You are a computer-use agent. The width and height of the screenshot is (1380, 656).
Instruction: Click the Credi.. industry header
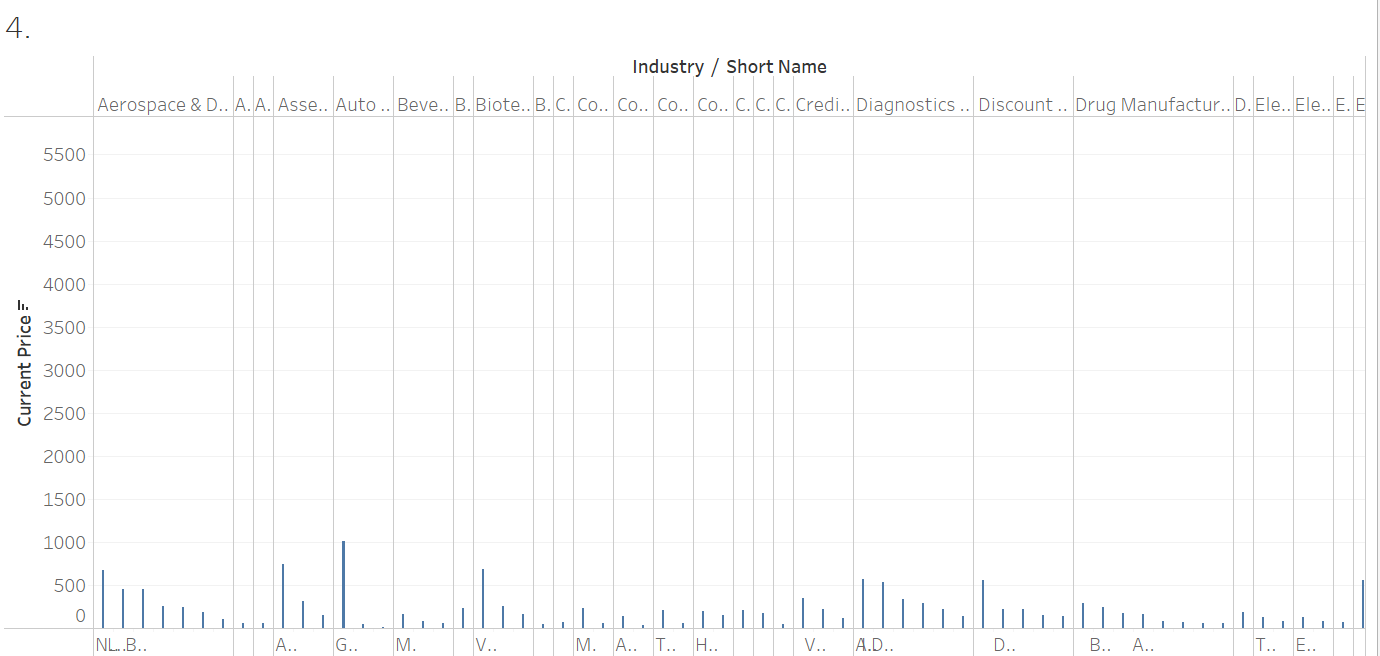(x=822, y=105)
